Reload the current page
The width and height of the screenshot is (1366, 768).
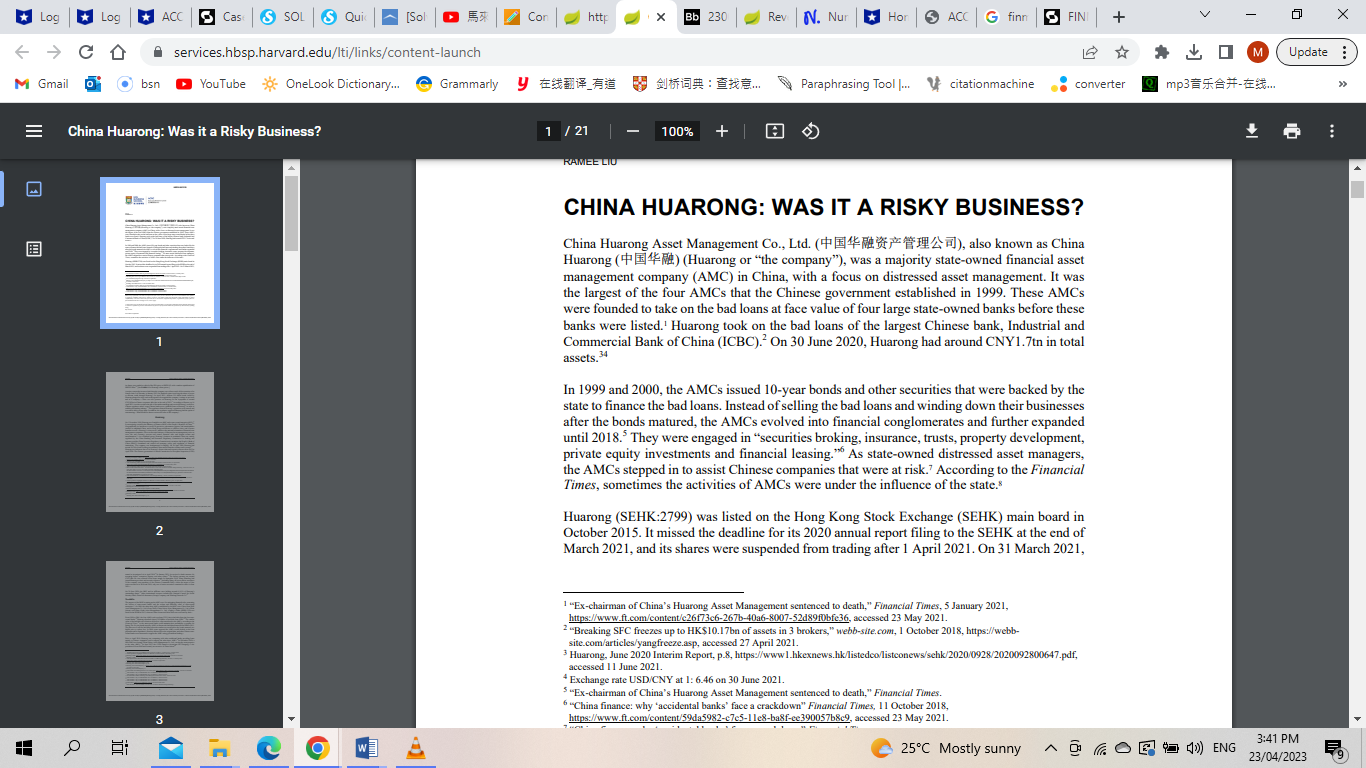[x=86, y=52]
